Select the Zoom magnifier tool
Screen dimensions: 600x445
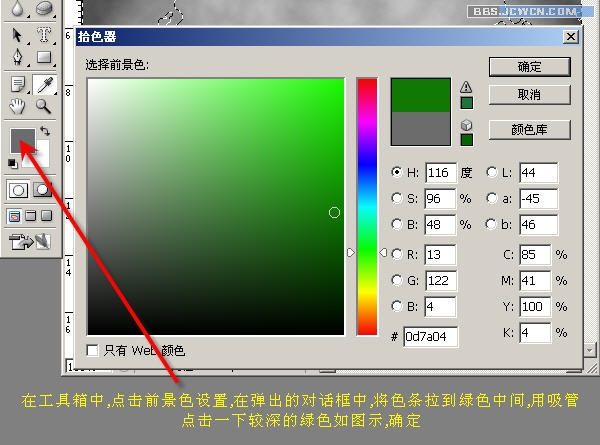44,106
